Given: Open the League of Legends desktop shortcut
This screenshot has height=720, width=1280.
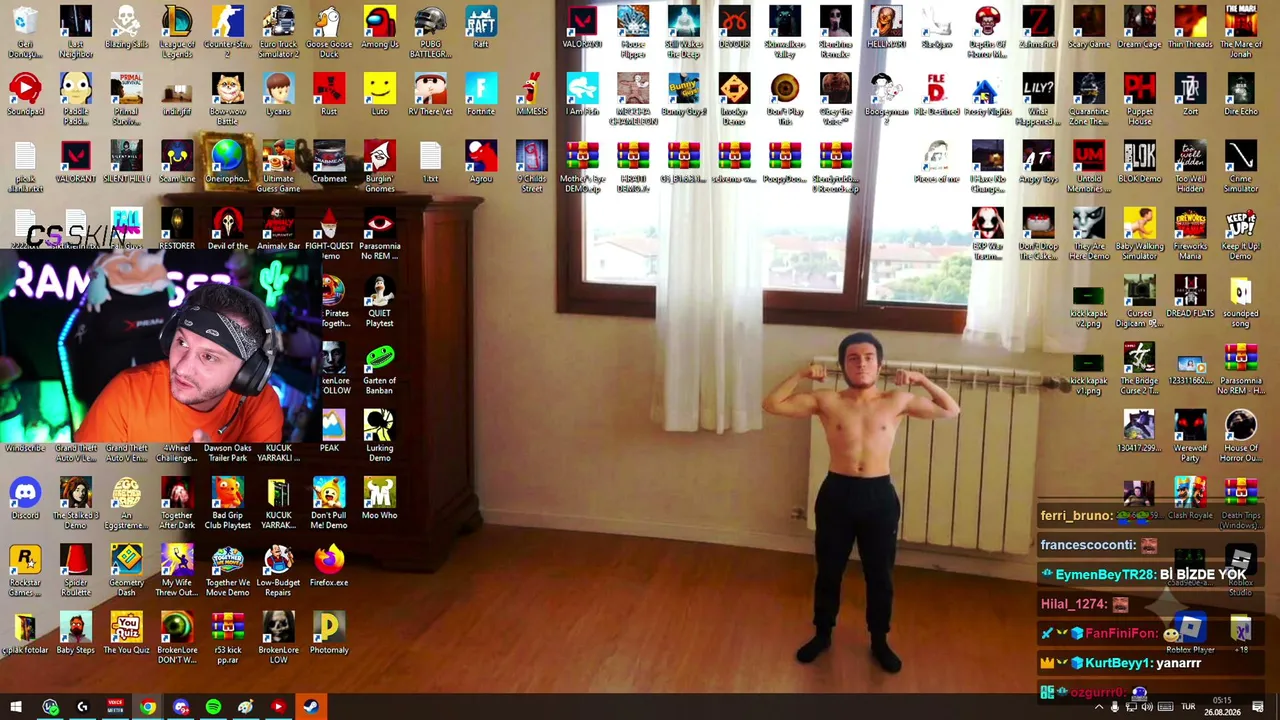Looking at the screenshot, I should [177, 32].
